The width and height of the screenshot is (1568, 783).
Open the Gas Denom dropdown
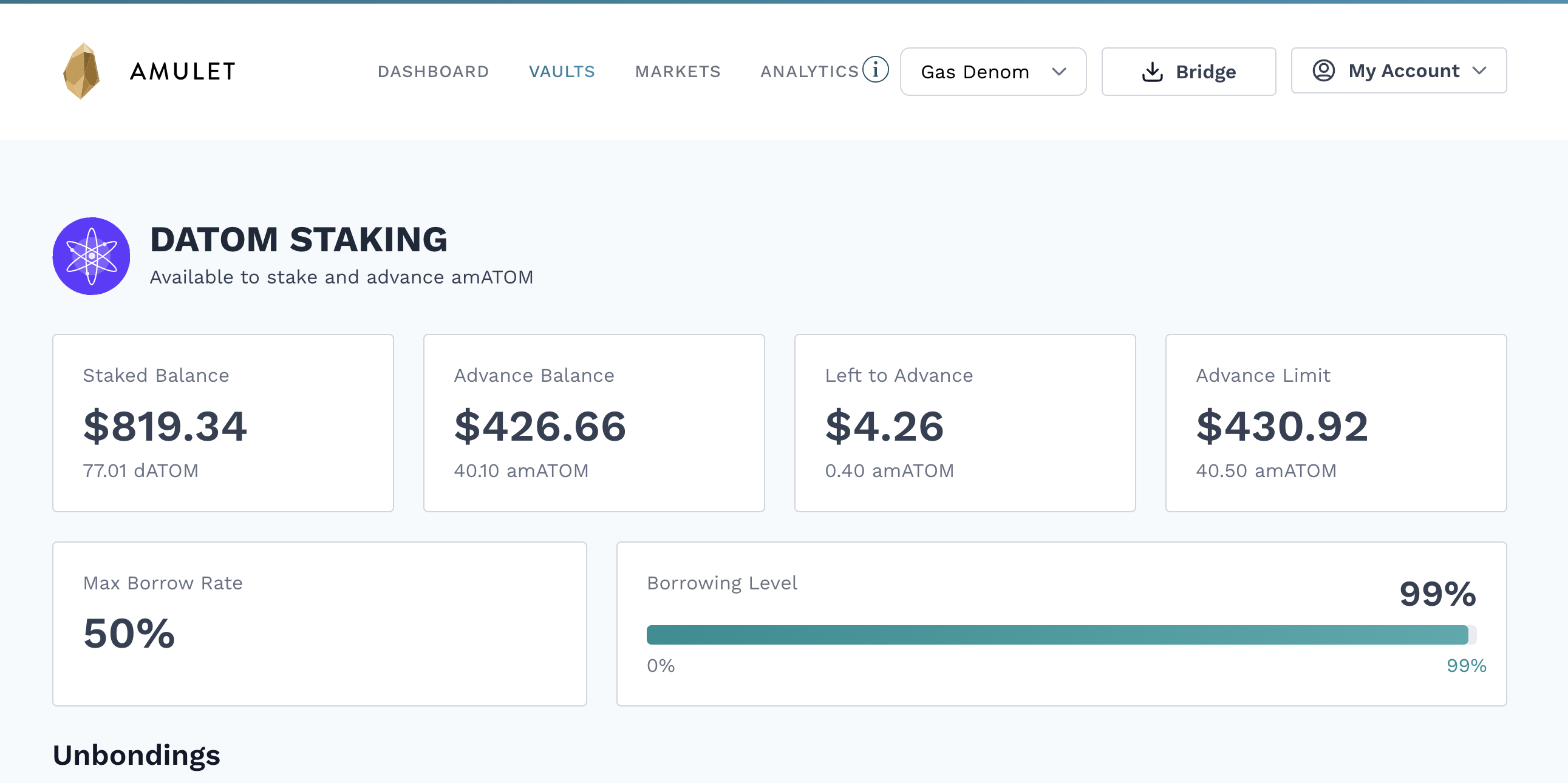click(x=992, y=72)
